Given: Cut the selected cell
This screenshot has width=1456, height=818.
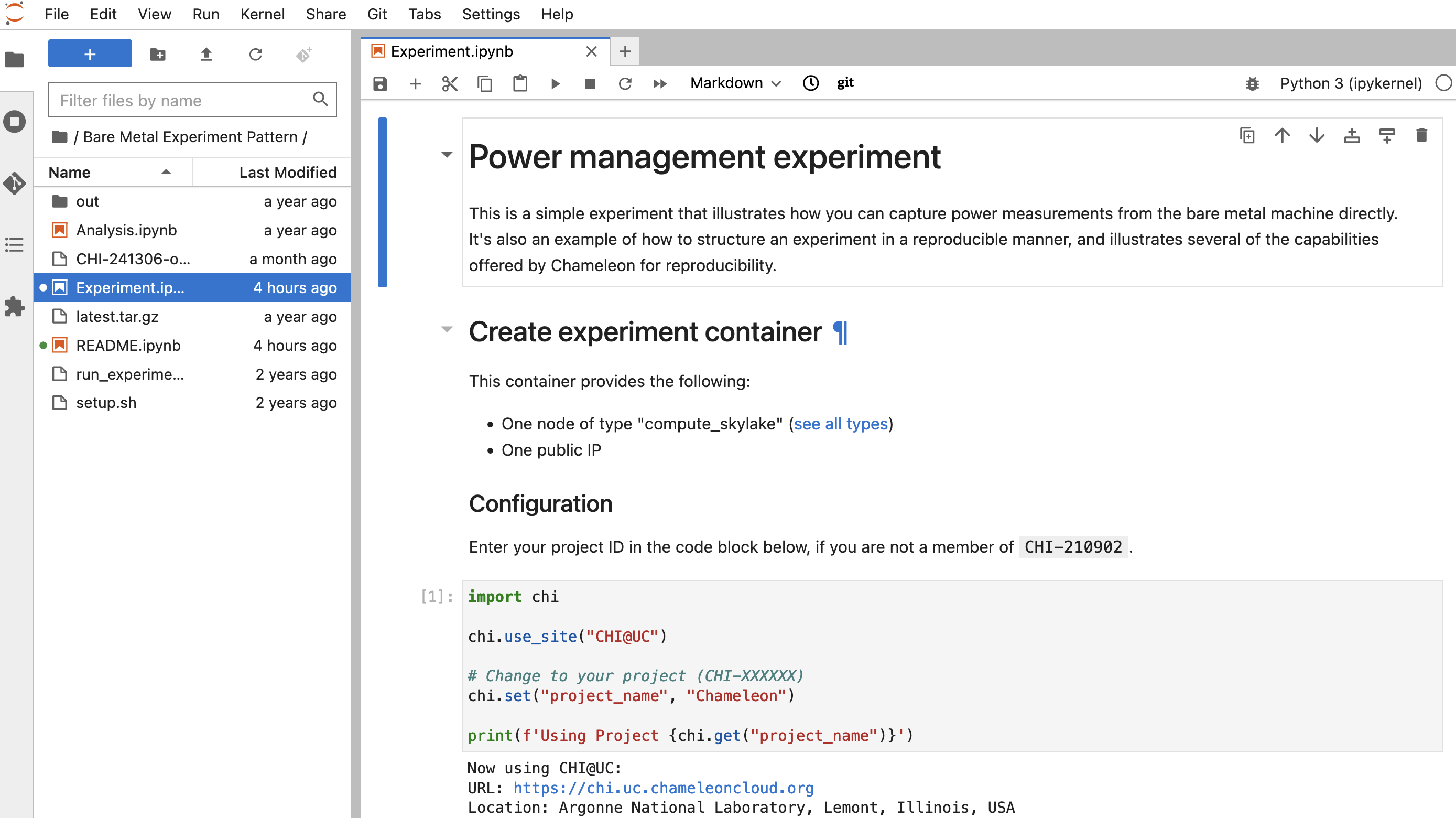Looking at the screenshot, I should pyautogui.click(x=450, y=84).
